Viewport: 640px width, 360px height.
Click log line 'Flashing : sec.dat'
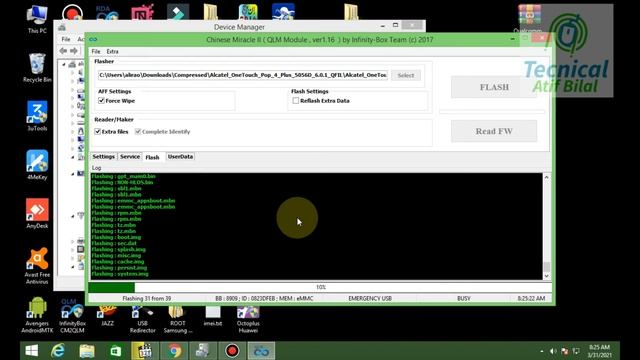click(114, 243)
